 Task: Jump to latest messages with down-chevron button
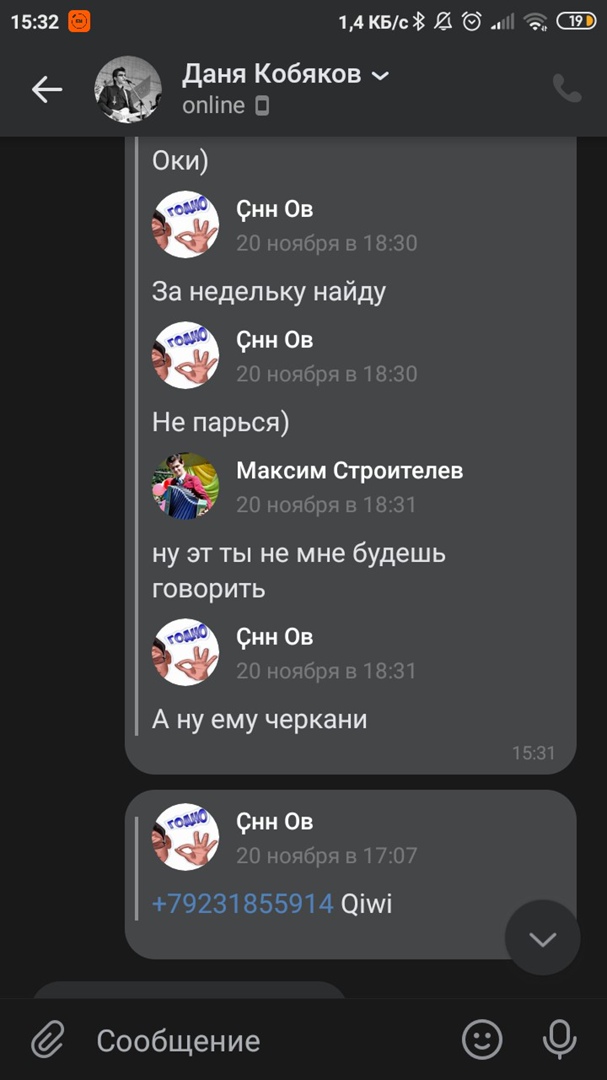click(x=542, y=938)
